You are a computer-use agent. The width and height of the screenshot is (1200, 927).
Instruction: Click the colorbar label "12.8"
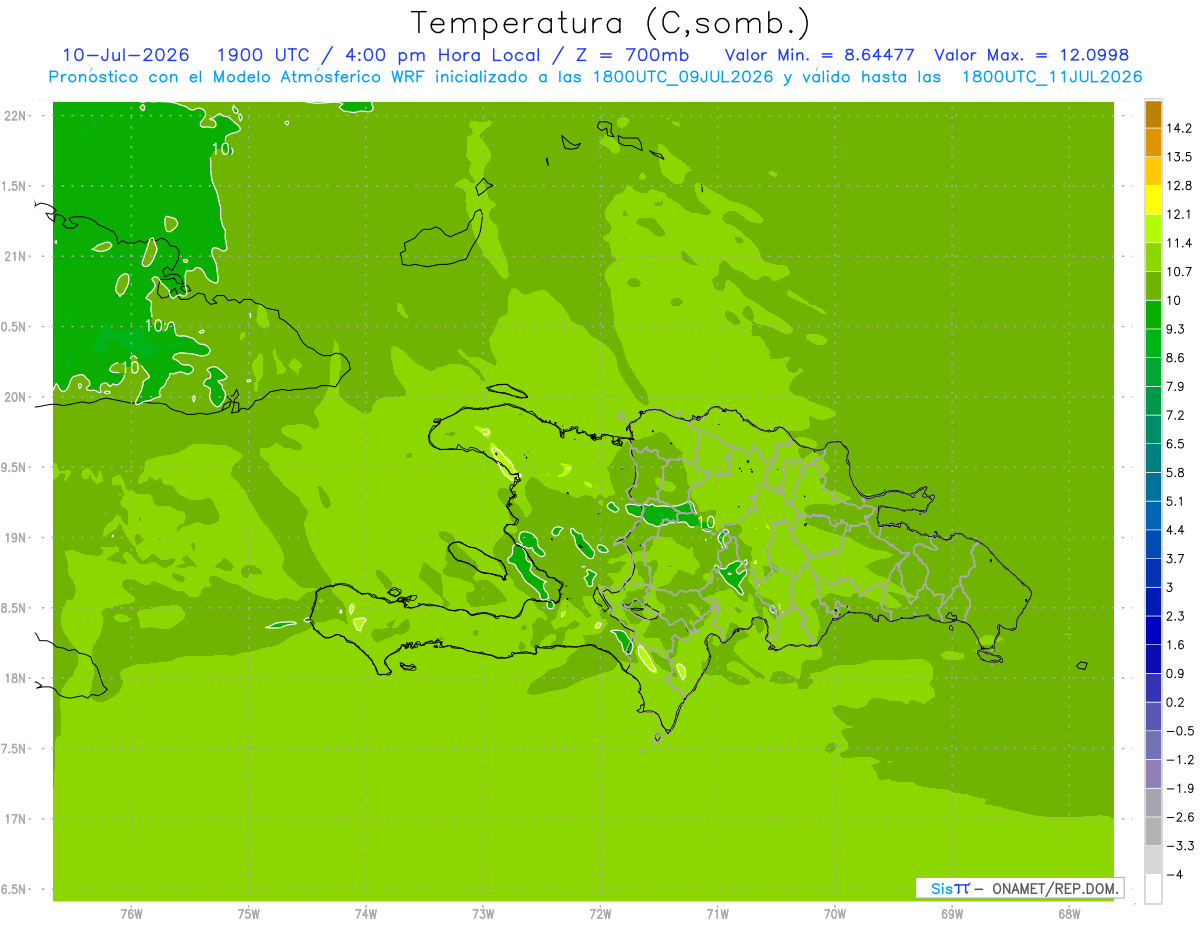tap(1179, 186)
